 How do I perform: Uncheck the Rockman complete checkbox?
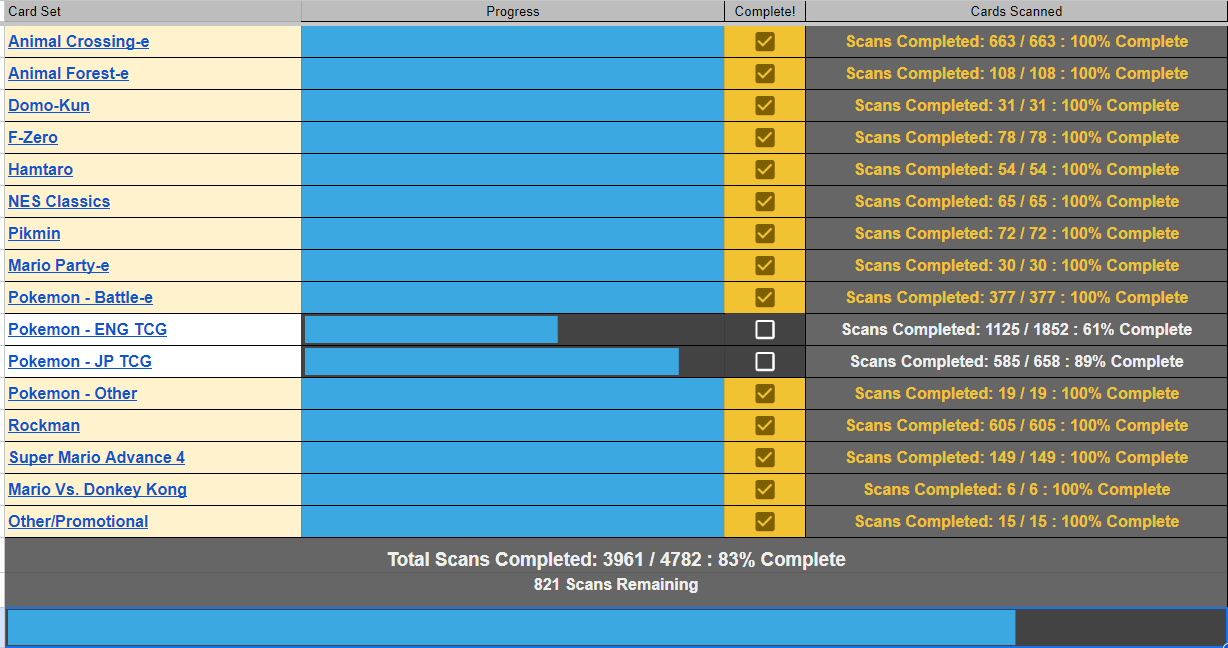[x=765, y=425]
